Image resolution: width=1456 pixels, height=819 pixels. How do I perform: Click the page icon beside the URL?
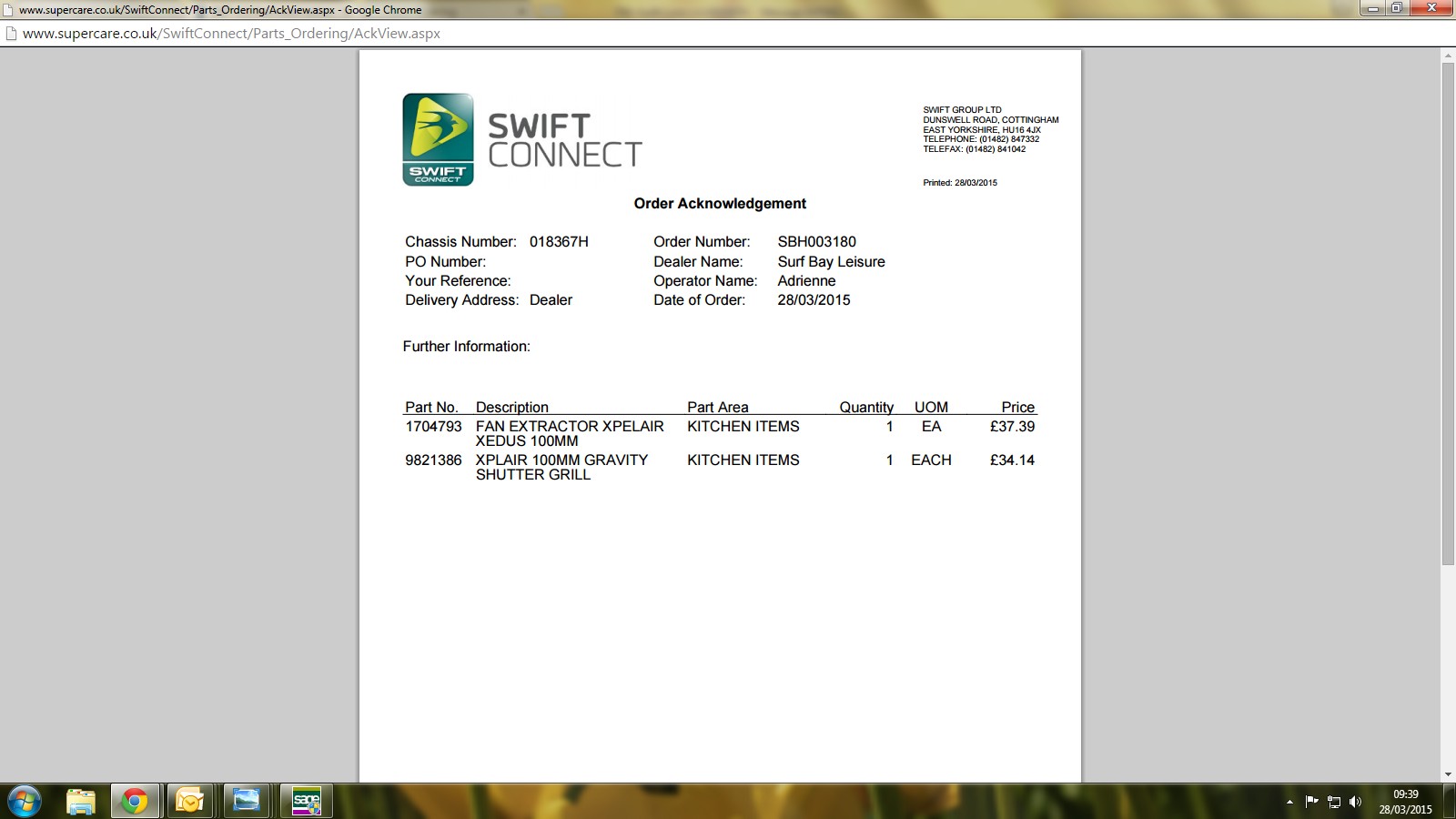click(x=11, y=34)
